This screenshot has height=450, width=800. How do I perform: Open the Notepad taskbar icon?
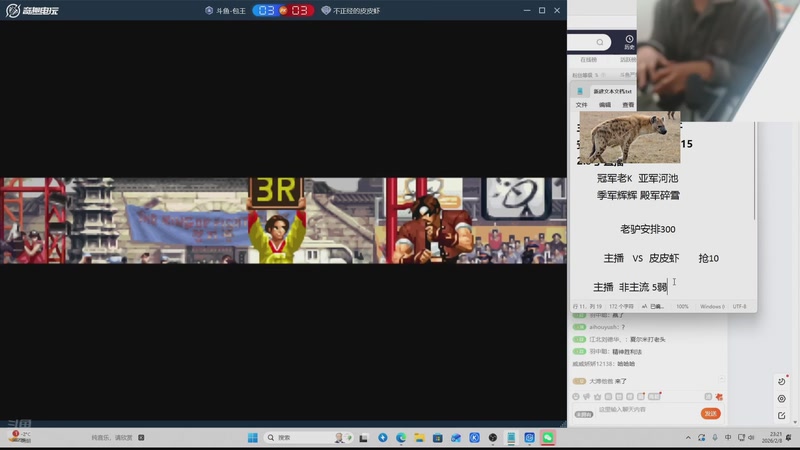[x=511, y=438]
